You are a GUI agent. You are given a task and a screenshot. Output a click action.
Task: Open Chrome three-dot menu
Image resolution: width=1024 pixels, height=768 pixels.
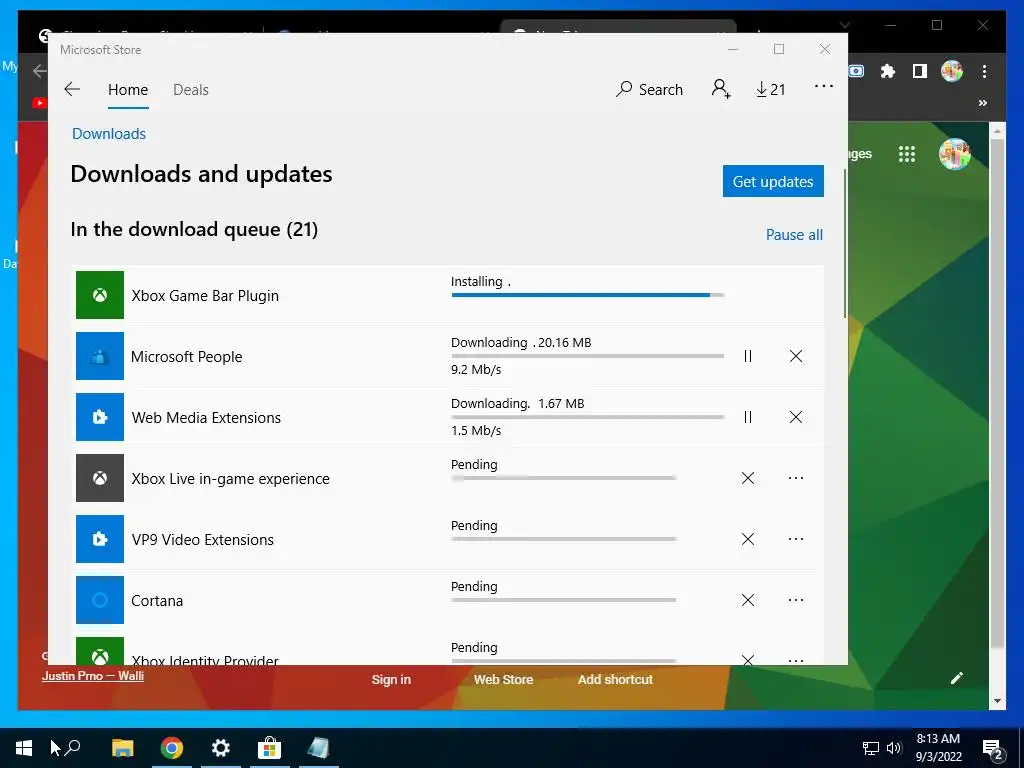(984, 71)
